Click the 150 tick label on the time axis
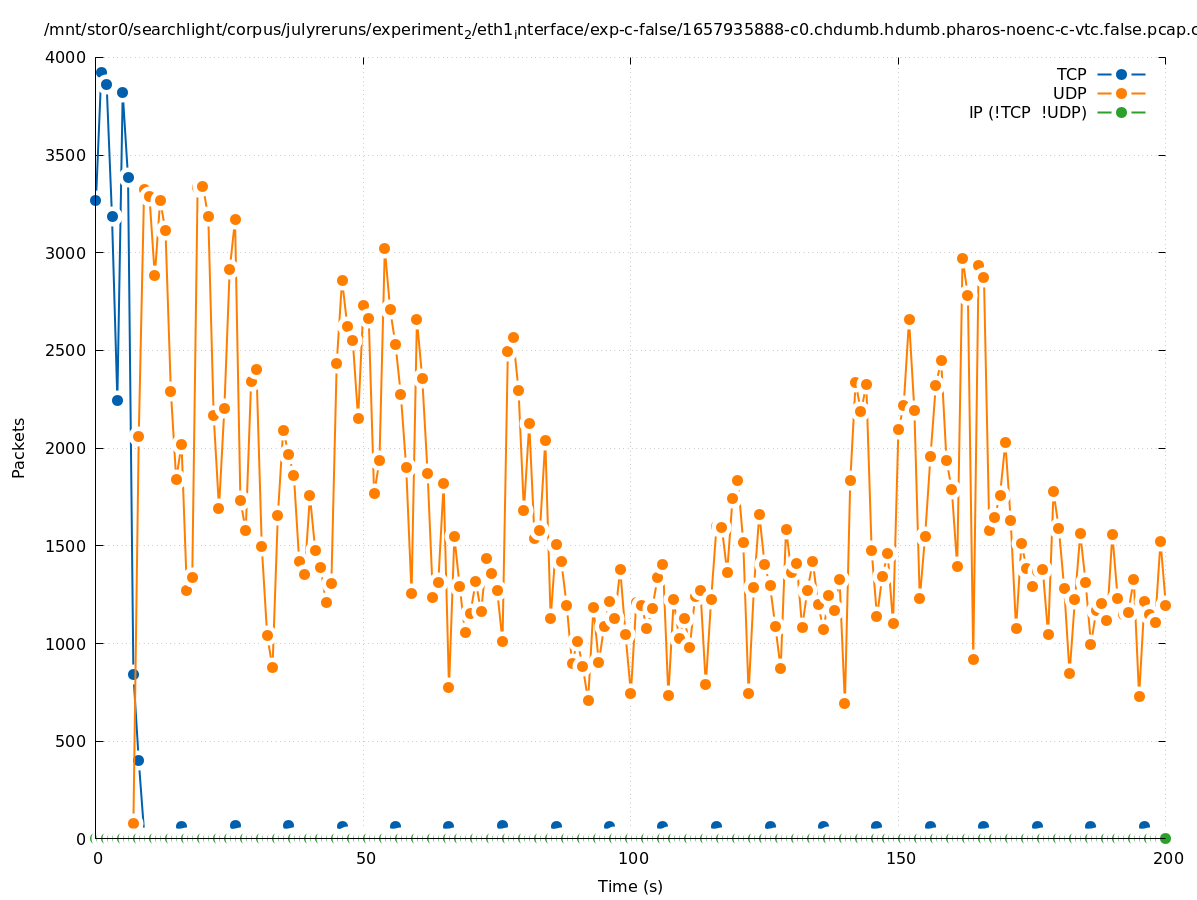The image size is (1197, 900). coord(900,858)
